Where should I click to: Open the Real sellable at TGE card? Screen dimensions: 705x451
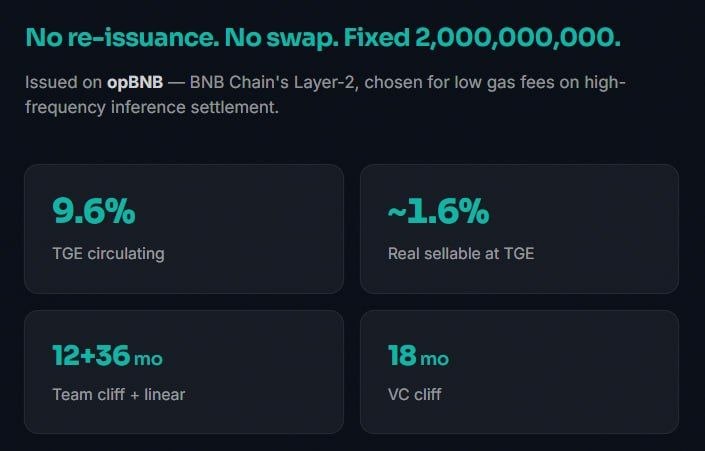[x=519, y=229]
